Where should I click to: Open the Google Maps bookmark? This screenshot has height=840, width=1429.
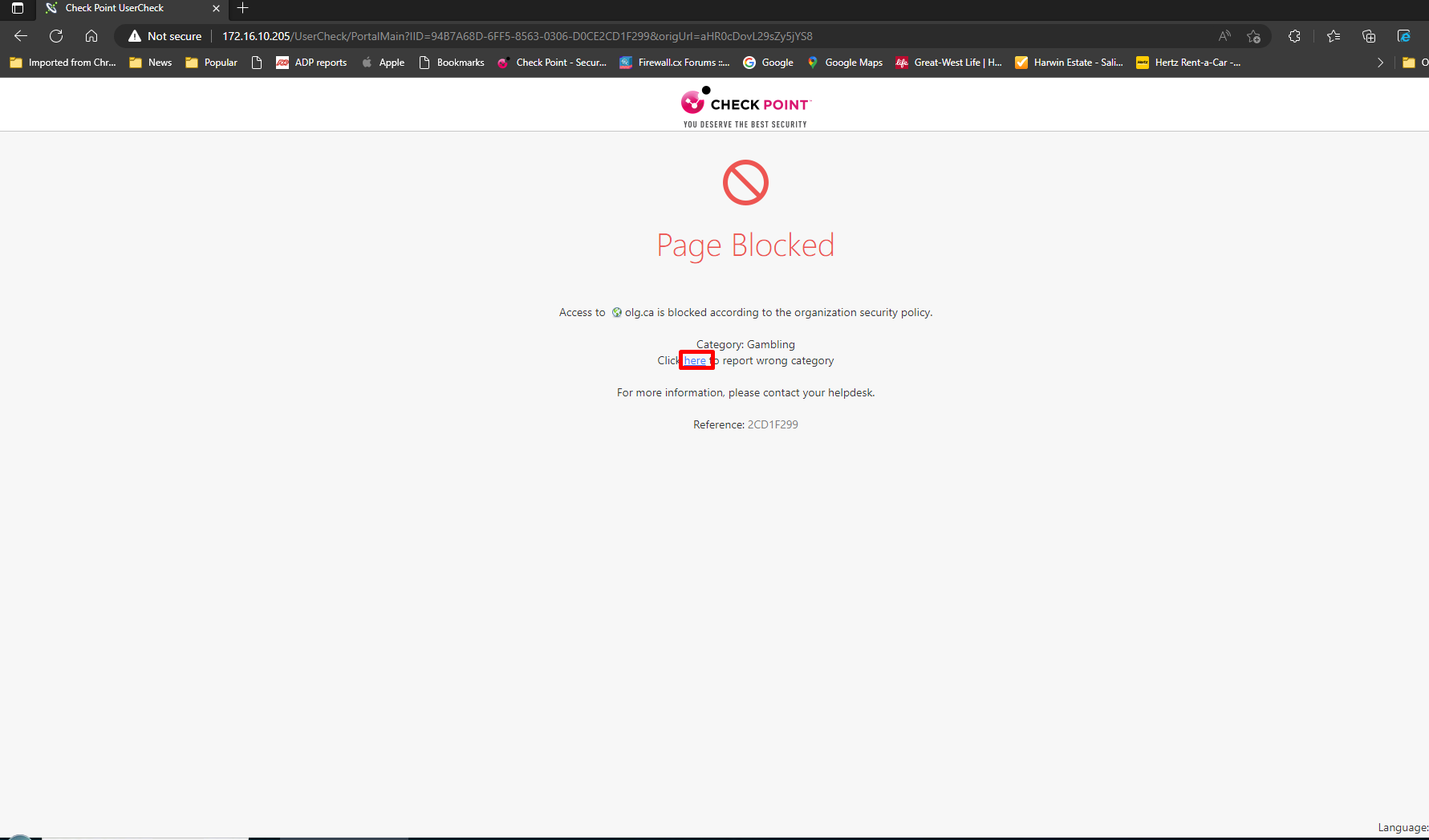(845, 63)
